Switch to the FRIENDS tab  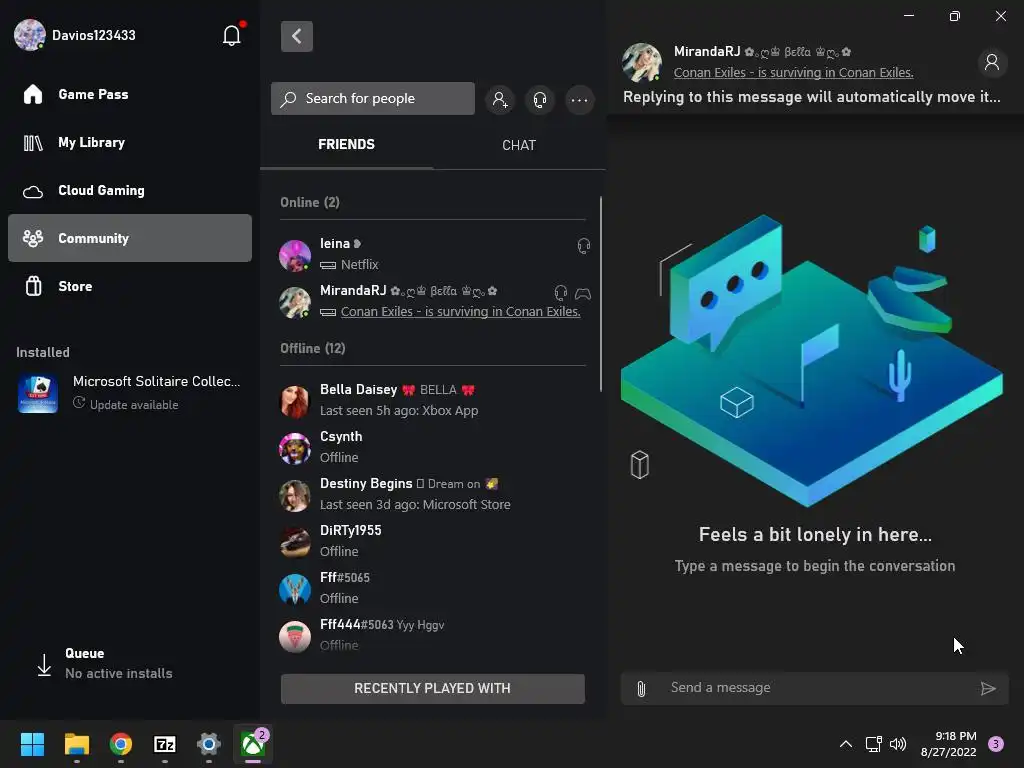[x=346, y=144]
